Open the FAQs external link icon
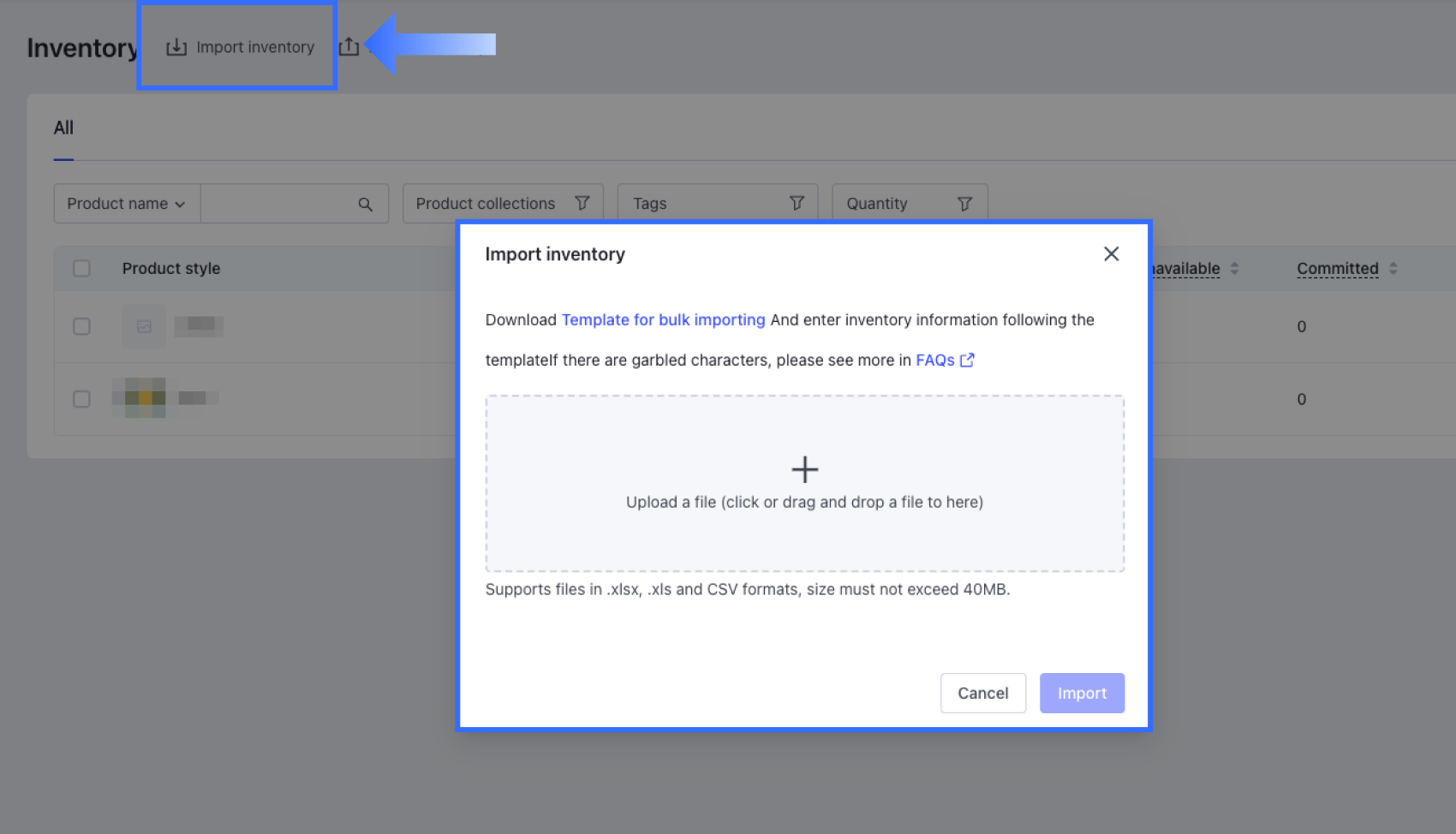 [967, 360]
